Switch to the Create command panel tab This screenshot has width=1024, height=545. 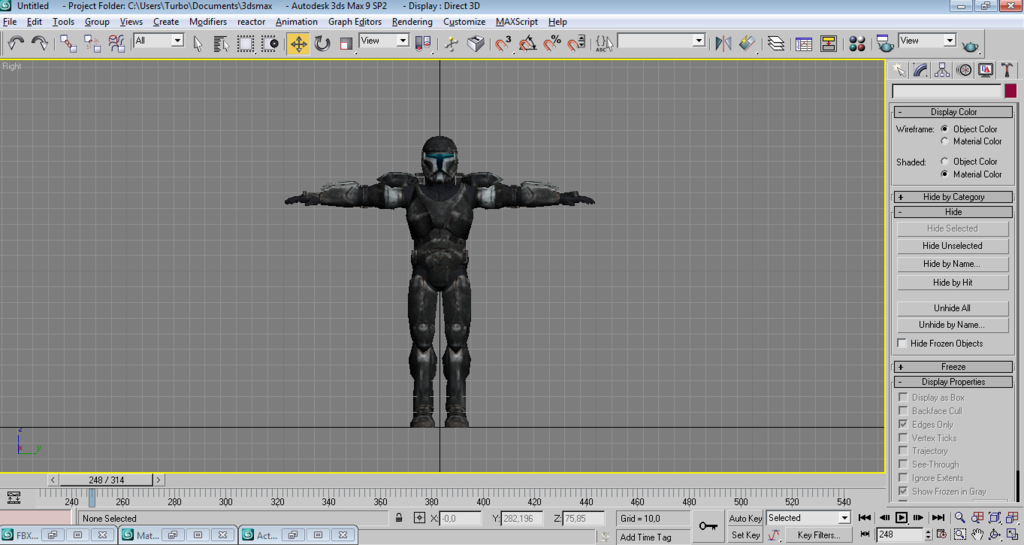click(x=899, y=70)
